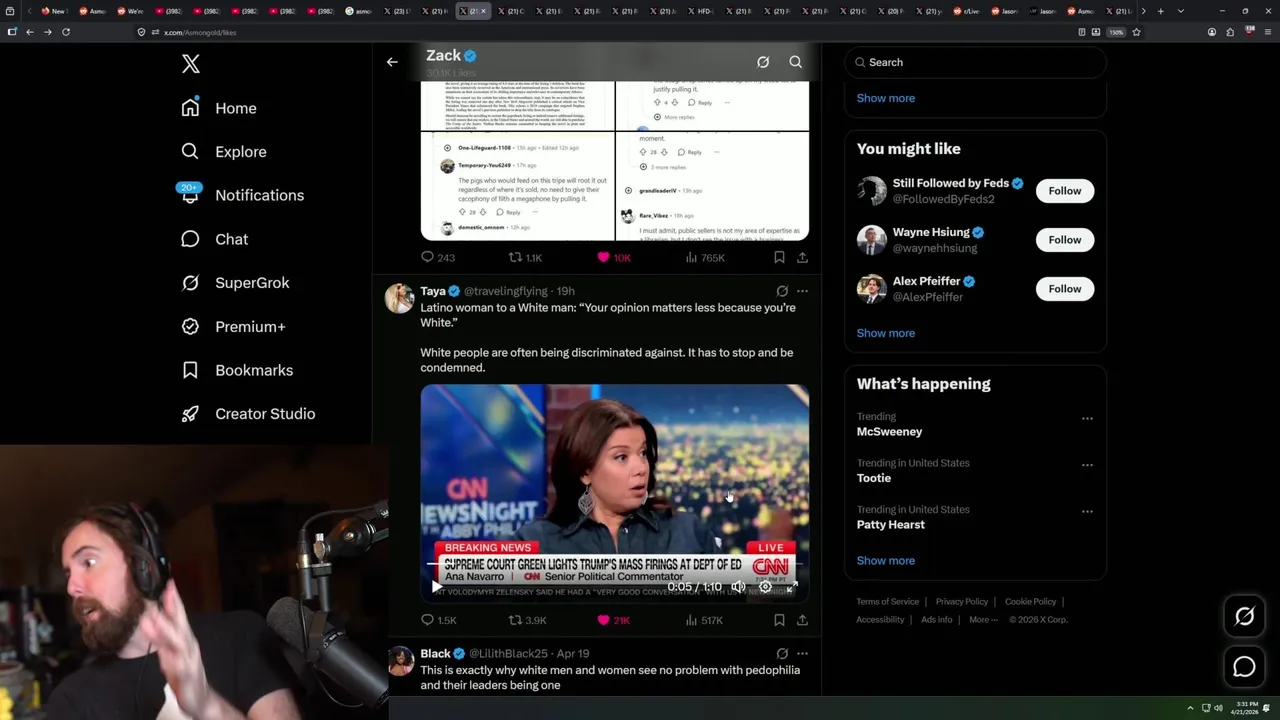Click the CNN video progress bar
This screenshot has width=1280, height=720.
(x=614, y=563)
